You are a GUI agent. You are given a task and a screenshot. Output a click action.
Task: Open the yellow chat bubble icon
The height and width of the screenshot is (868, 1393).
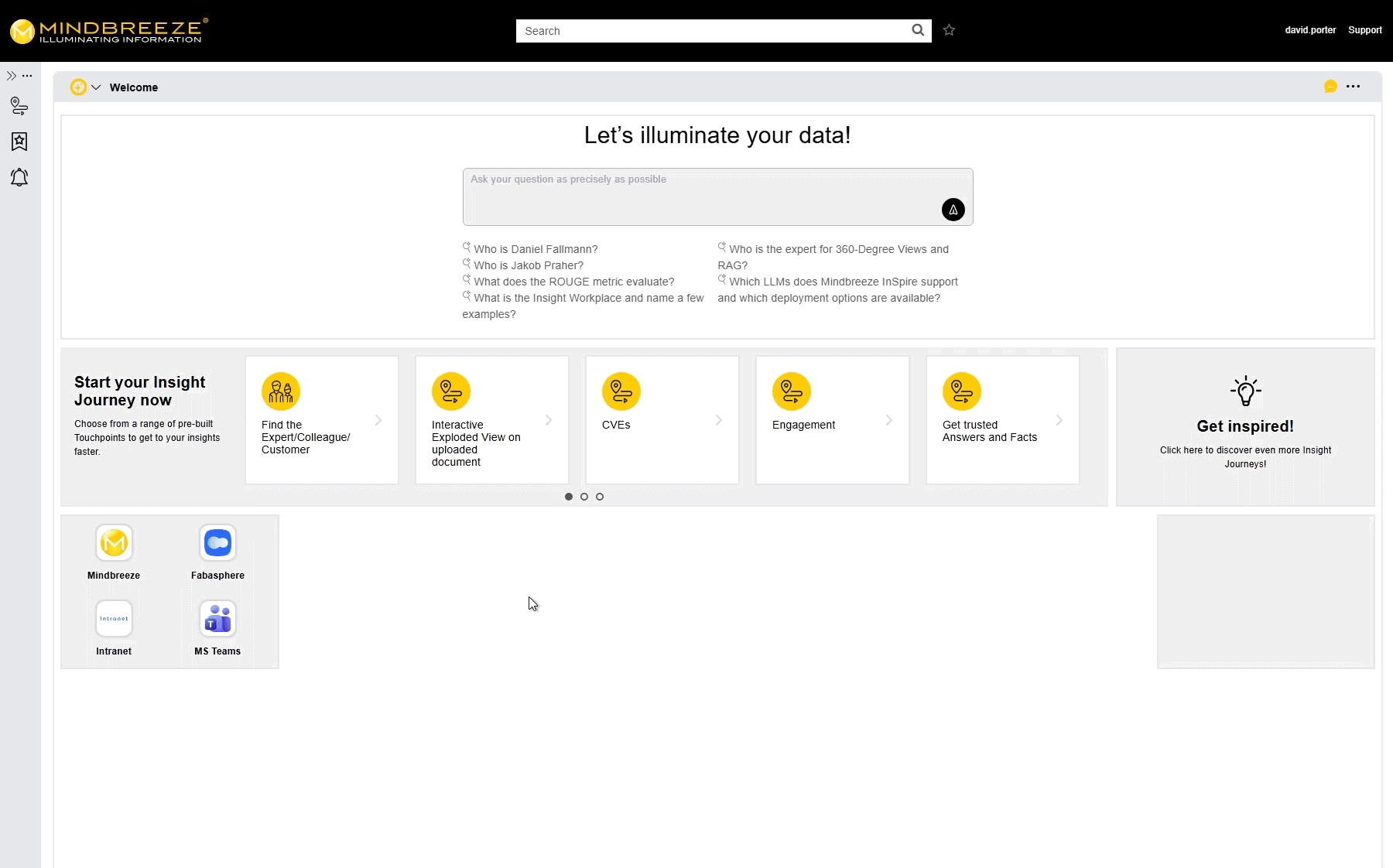click(x=1330, y=87)
